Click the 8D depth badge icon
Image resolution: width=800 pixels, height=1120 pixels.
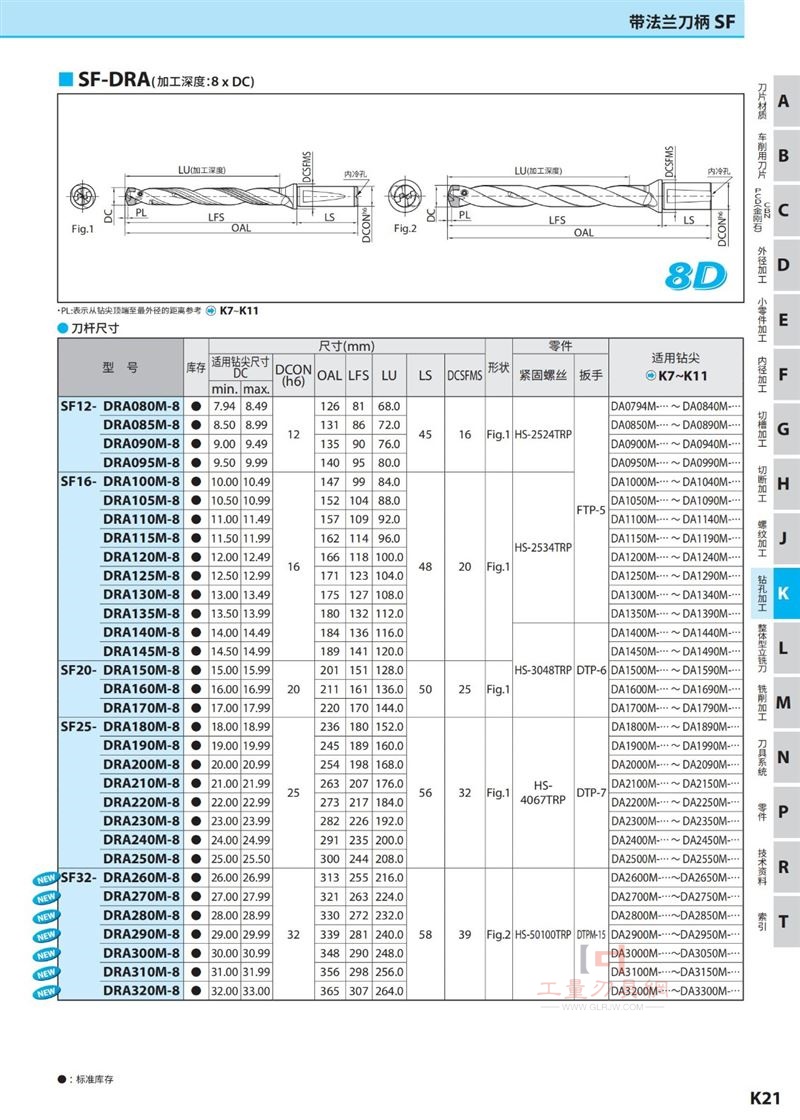pyautogui.click(x=696, y=276)
